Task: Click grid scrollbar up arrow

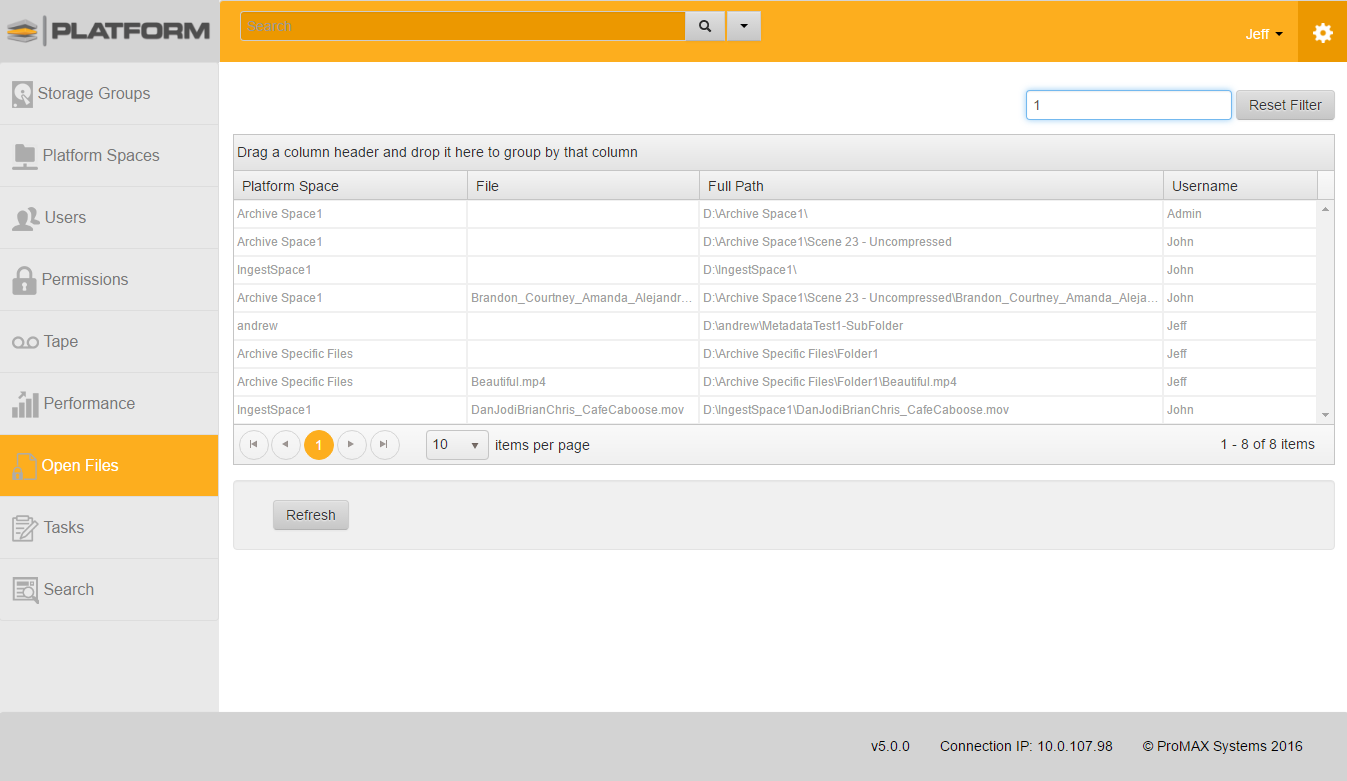Action: 1326,209
